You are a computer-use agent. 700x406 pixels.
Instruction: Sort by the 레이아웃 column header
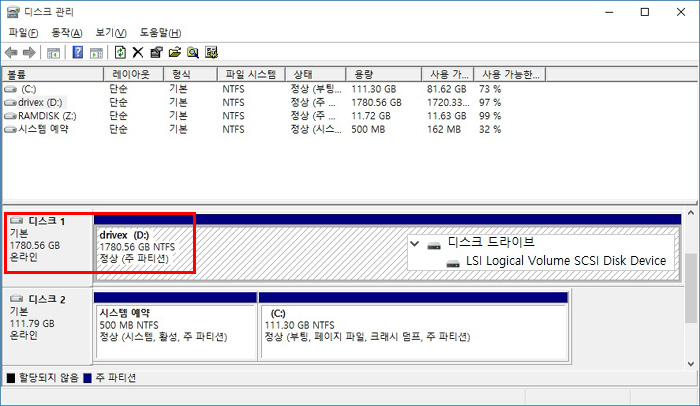pos(133,74)
